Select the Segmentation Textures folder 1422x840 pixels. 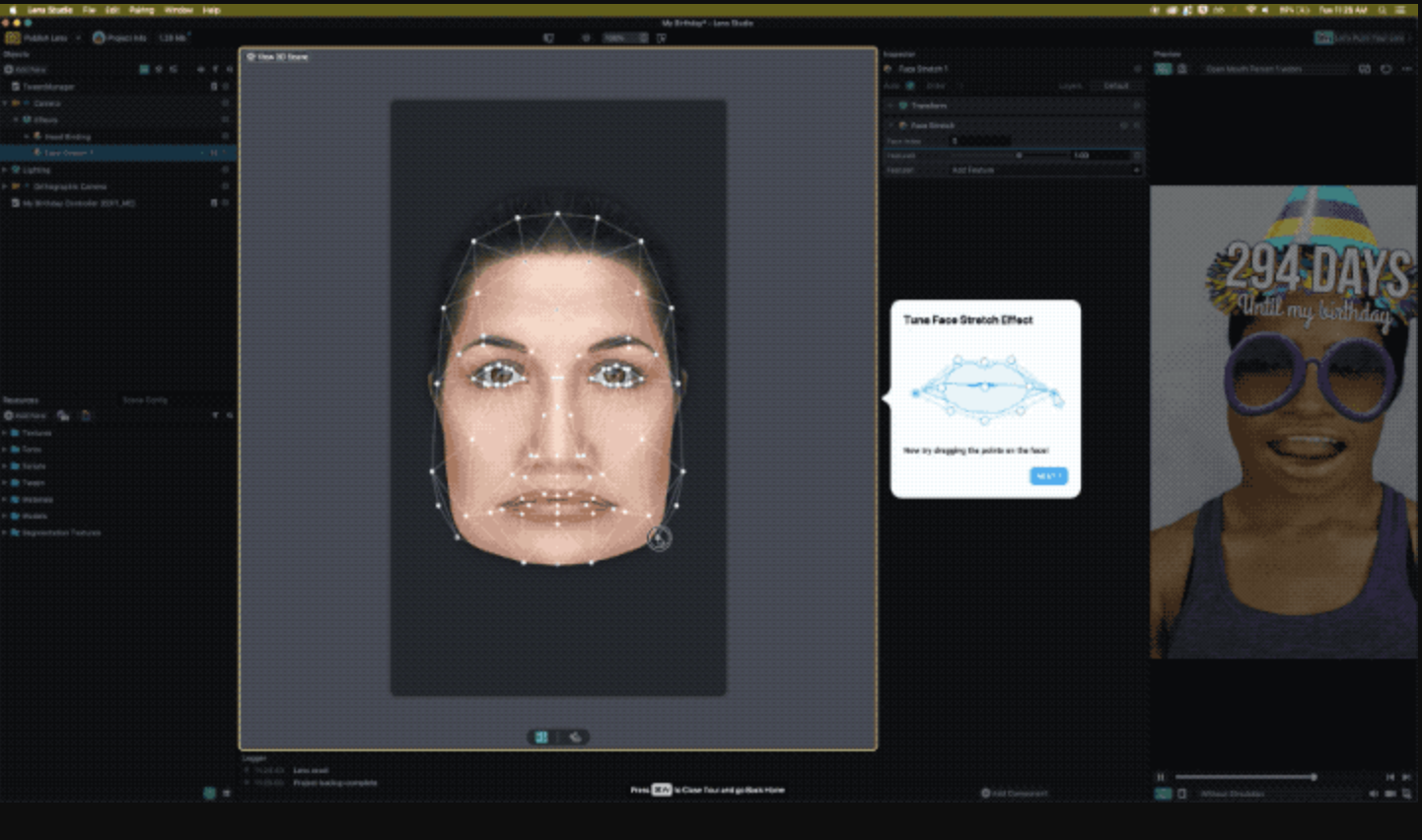pos(56,532)
